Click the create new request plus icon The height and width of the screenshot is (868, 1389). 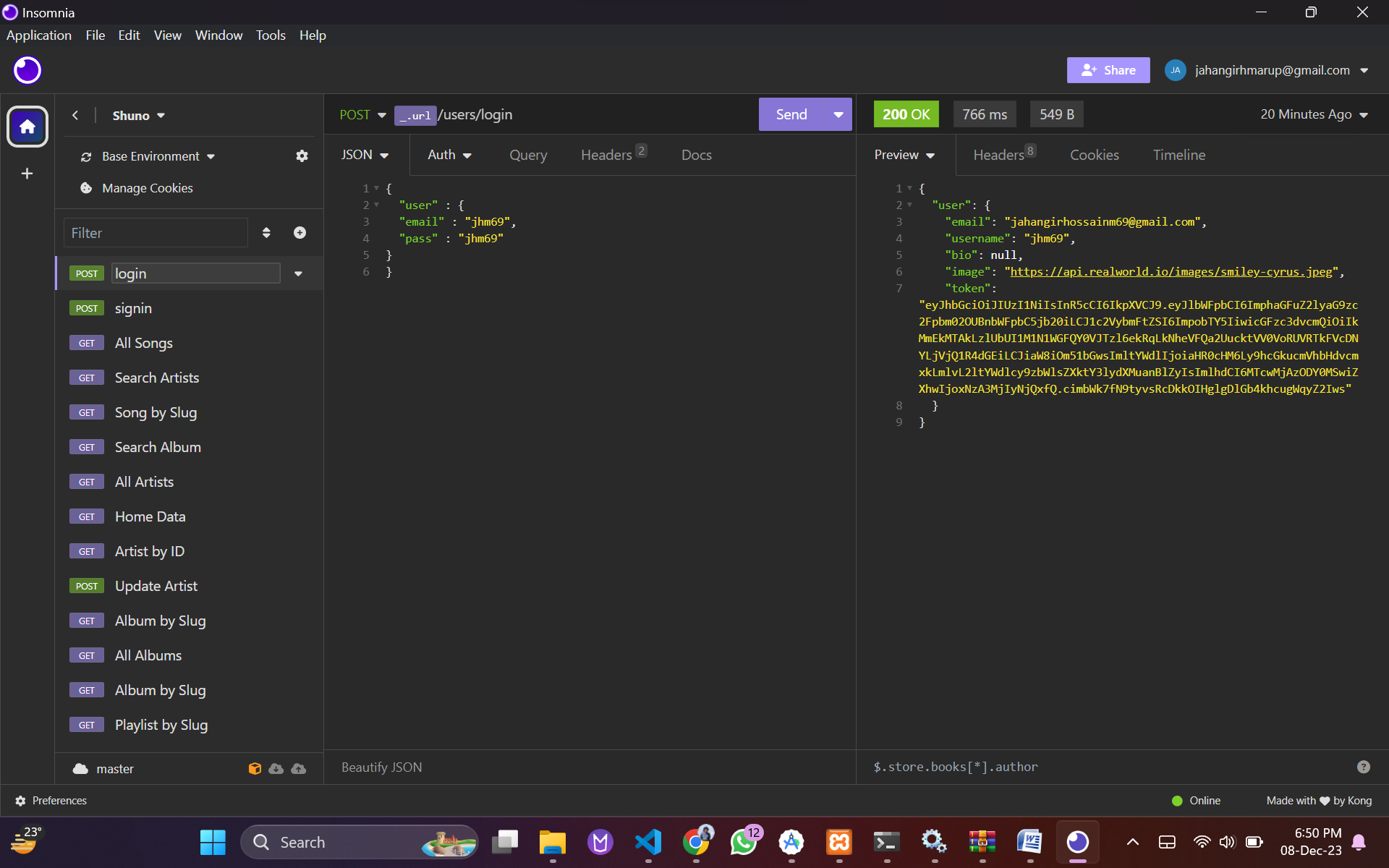pyautogui.click(x=300, y=232)
